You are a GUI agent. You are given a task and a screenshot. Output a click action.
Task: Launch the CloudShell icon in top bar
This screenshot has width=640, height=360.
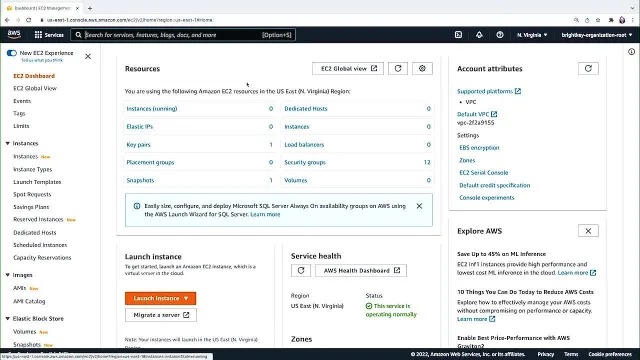(458, 35)
